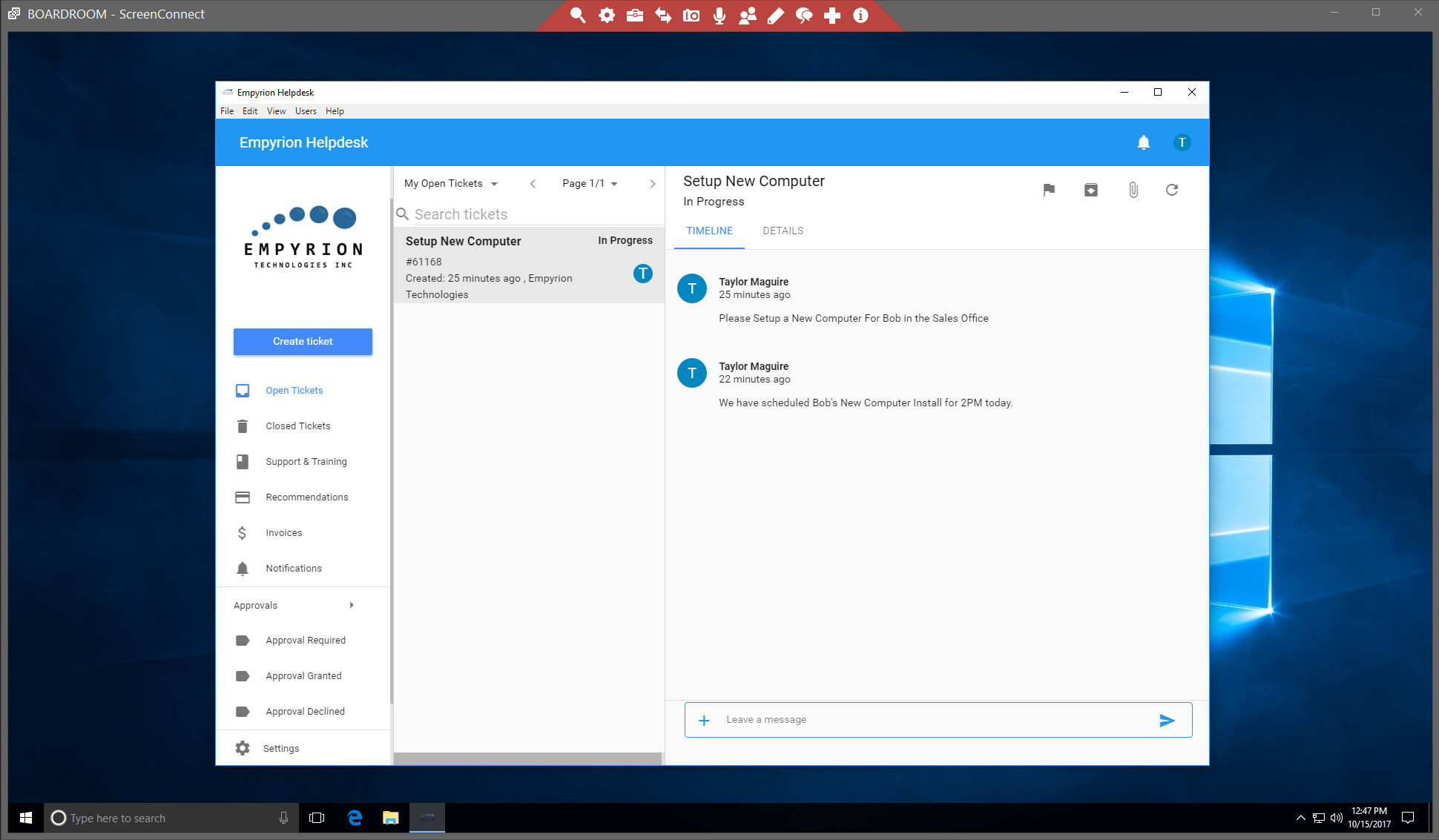
Task: Send the message with the arrow icon
Action: tap(1167, 720)
